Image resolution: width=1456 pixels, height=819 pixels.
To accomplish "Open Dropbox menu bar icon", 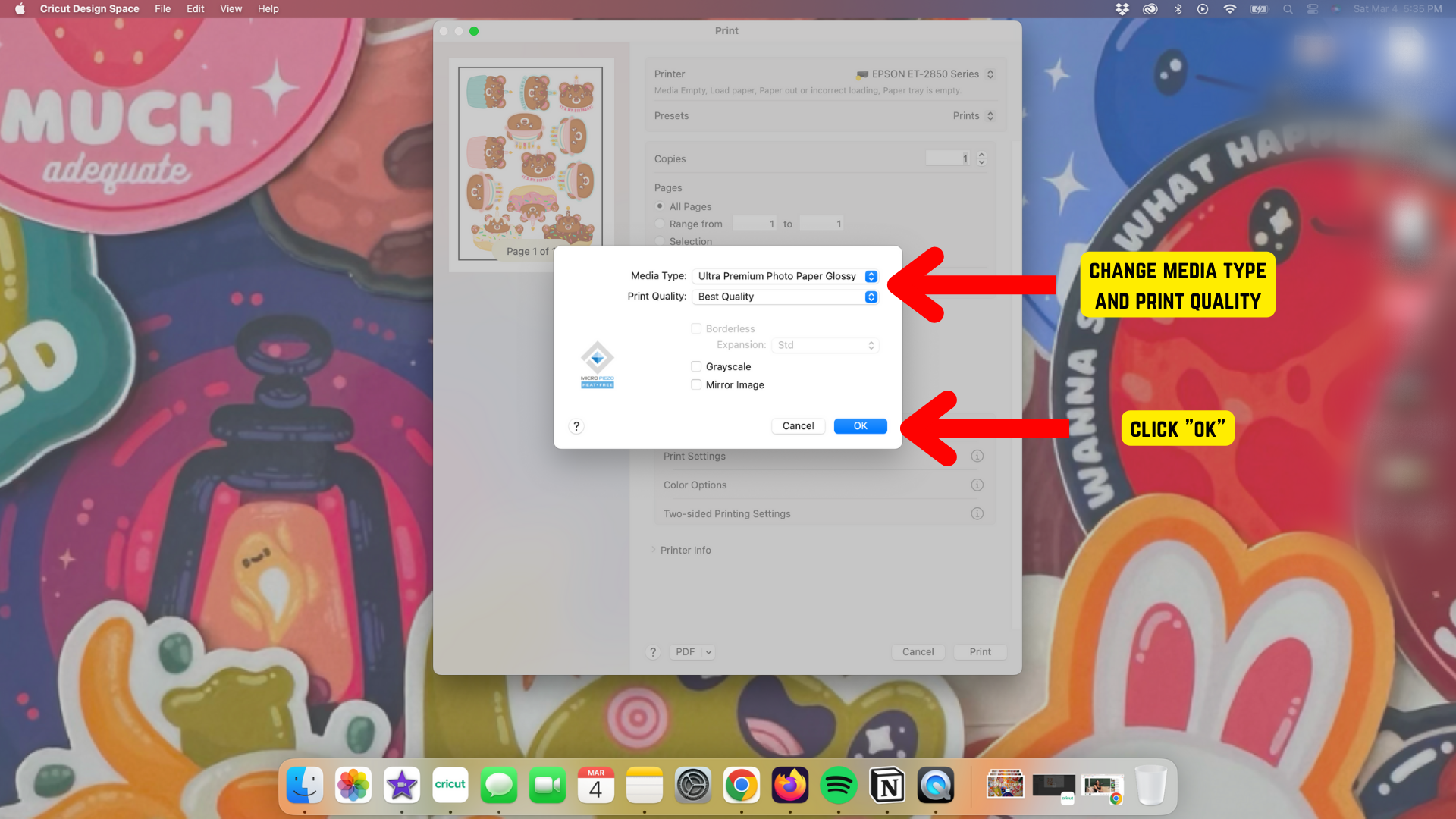I will (1122, 9).
